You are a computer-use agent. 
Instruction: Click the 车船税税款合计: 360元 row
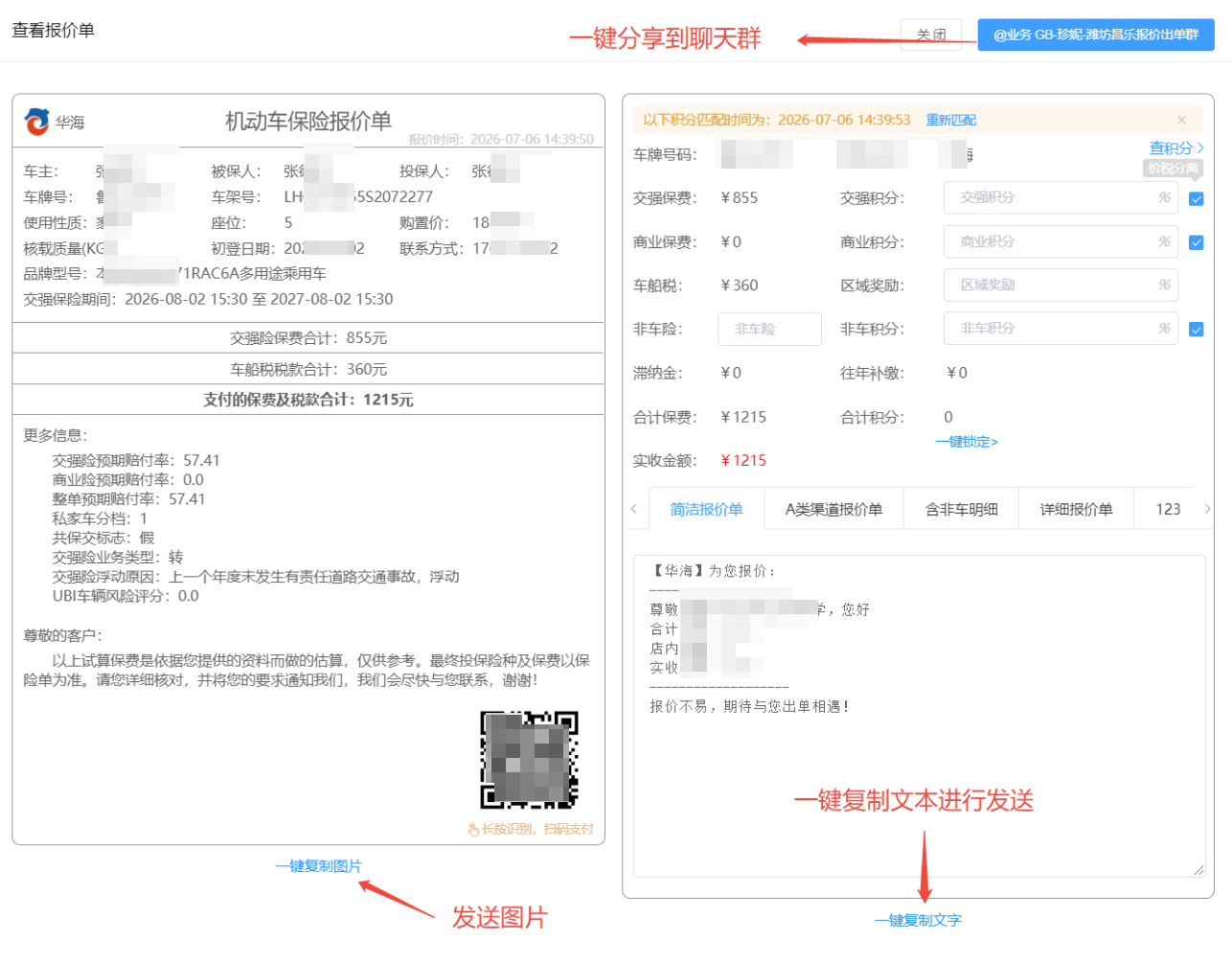(x=308, y=369)
